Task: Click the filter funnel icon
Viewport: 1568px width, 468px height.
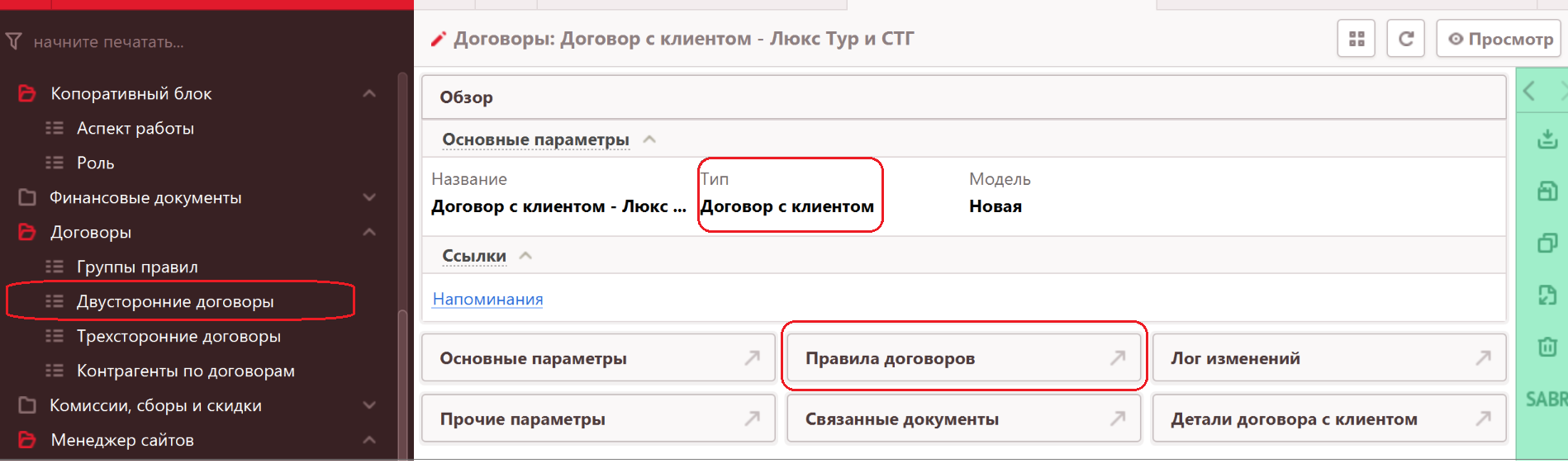Action: (x=14, y=41)
